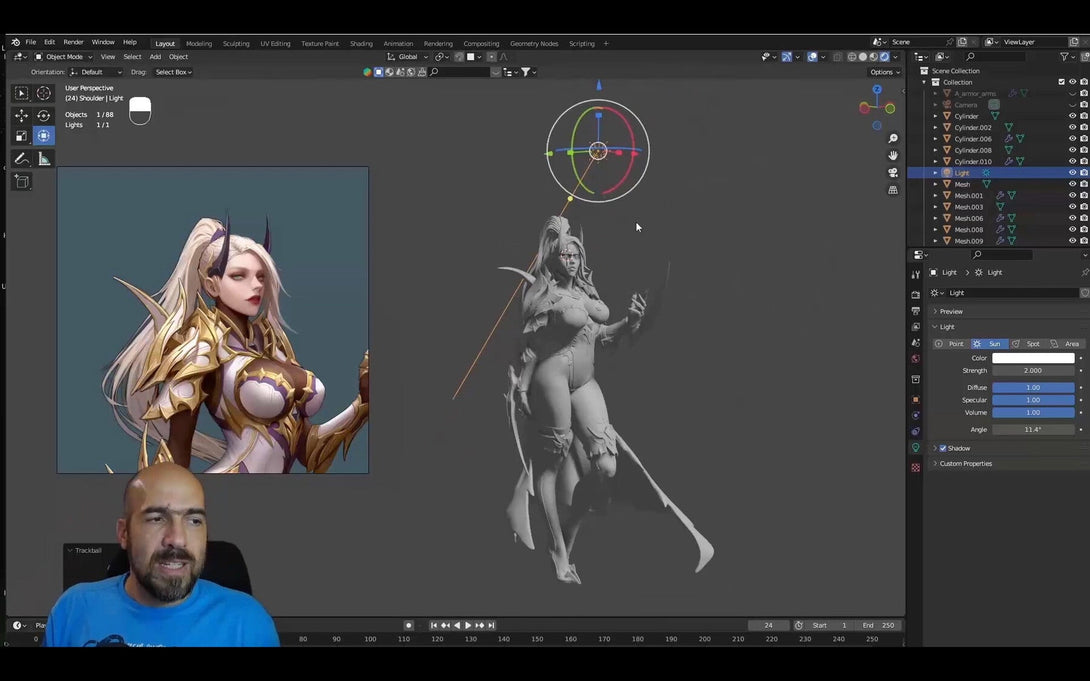The width and height of the screenshot is (1090, 681).
Task: Click the viewport zoom magnifier icon
Action: [893, 139]
